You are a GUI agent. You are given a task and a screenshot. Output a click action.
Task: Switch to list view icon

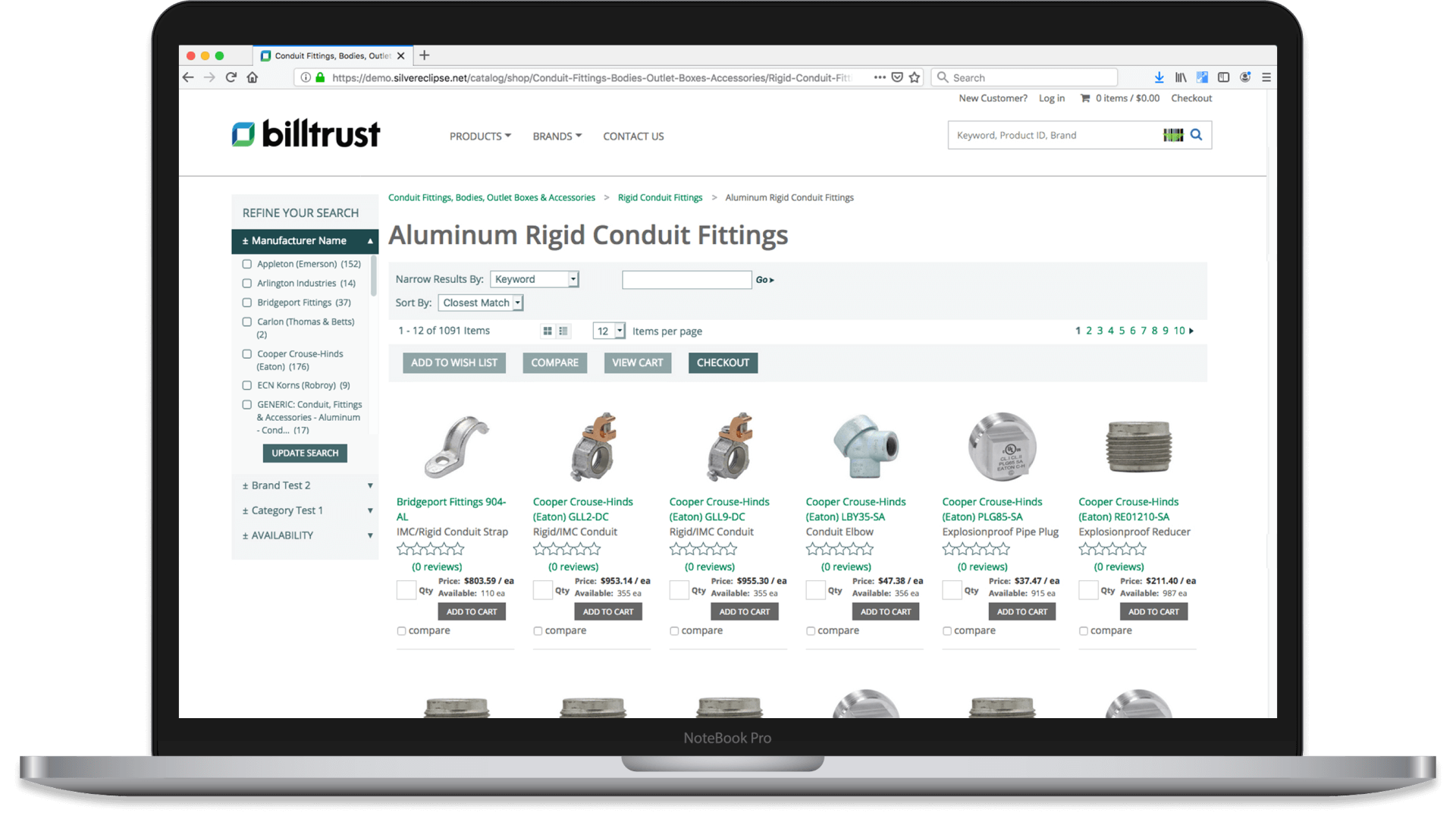click(563, 331)
